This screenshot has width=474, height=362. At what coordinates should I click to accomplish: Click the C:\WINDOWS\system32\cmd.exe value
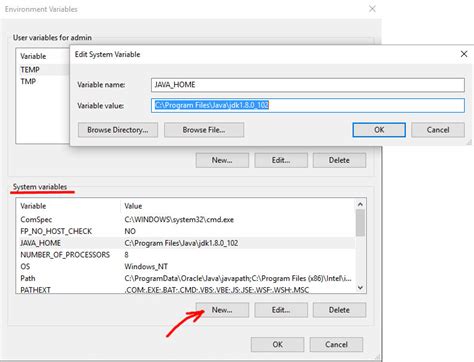pyautogui.click(x=179, y=219)
